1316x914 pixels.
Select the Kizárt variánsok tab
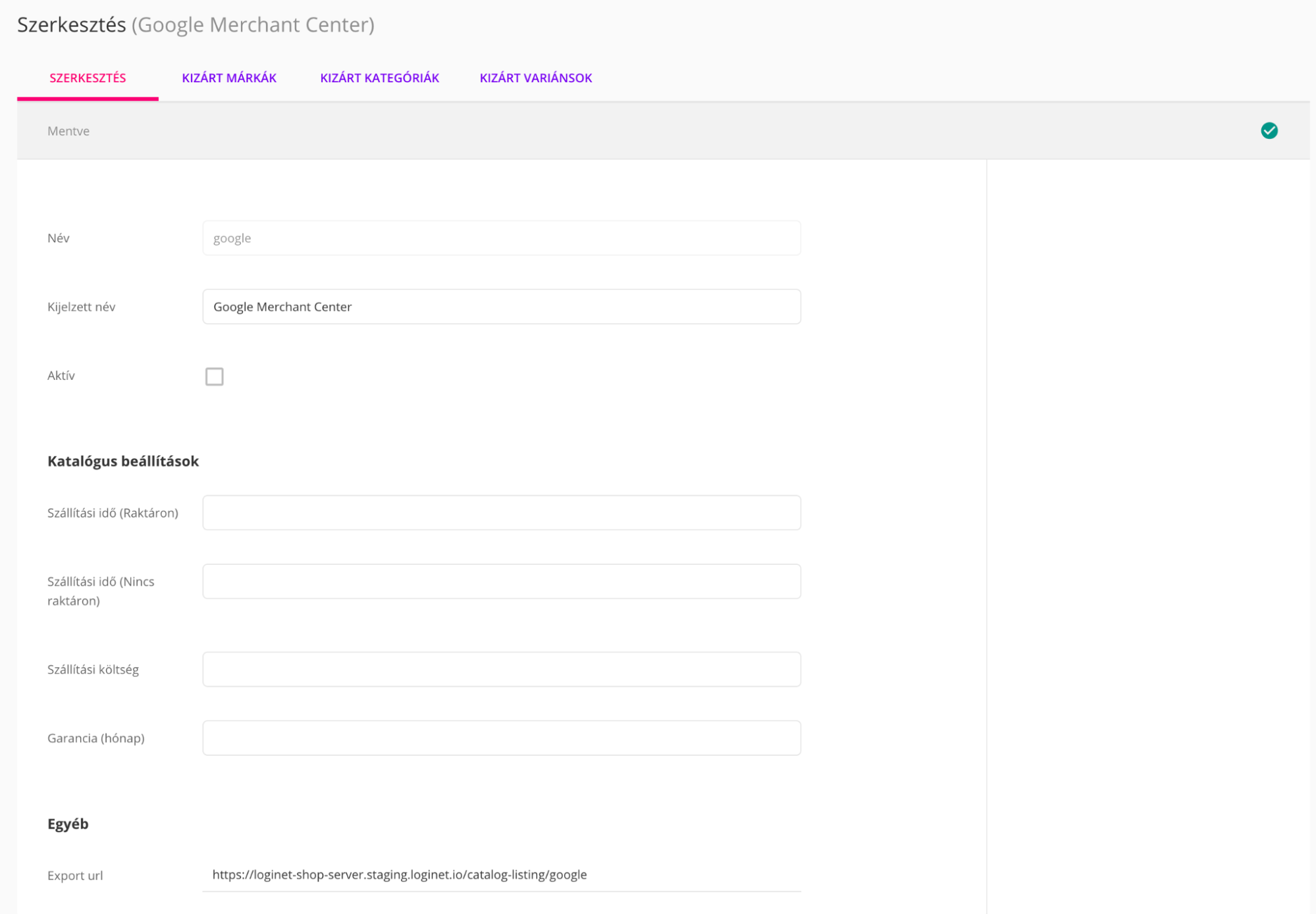tap(535, 78)
